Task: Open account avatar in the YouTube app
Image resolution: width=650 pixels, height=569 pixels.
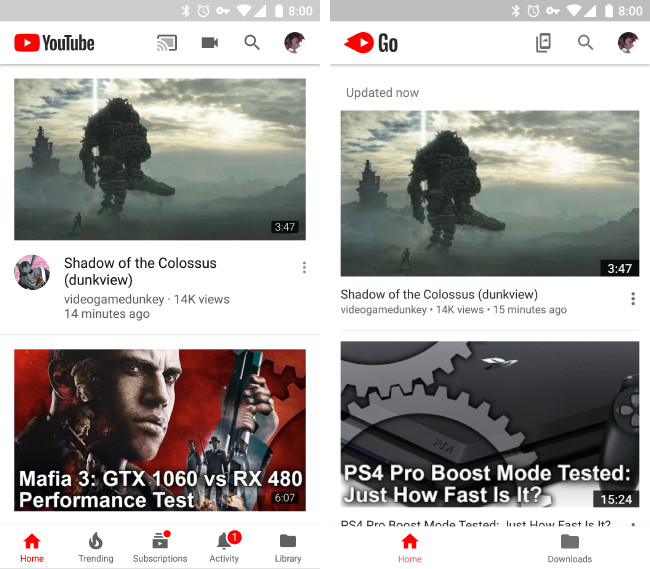Action: [295, 43]
